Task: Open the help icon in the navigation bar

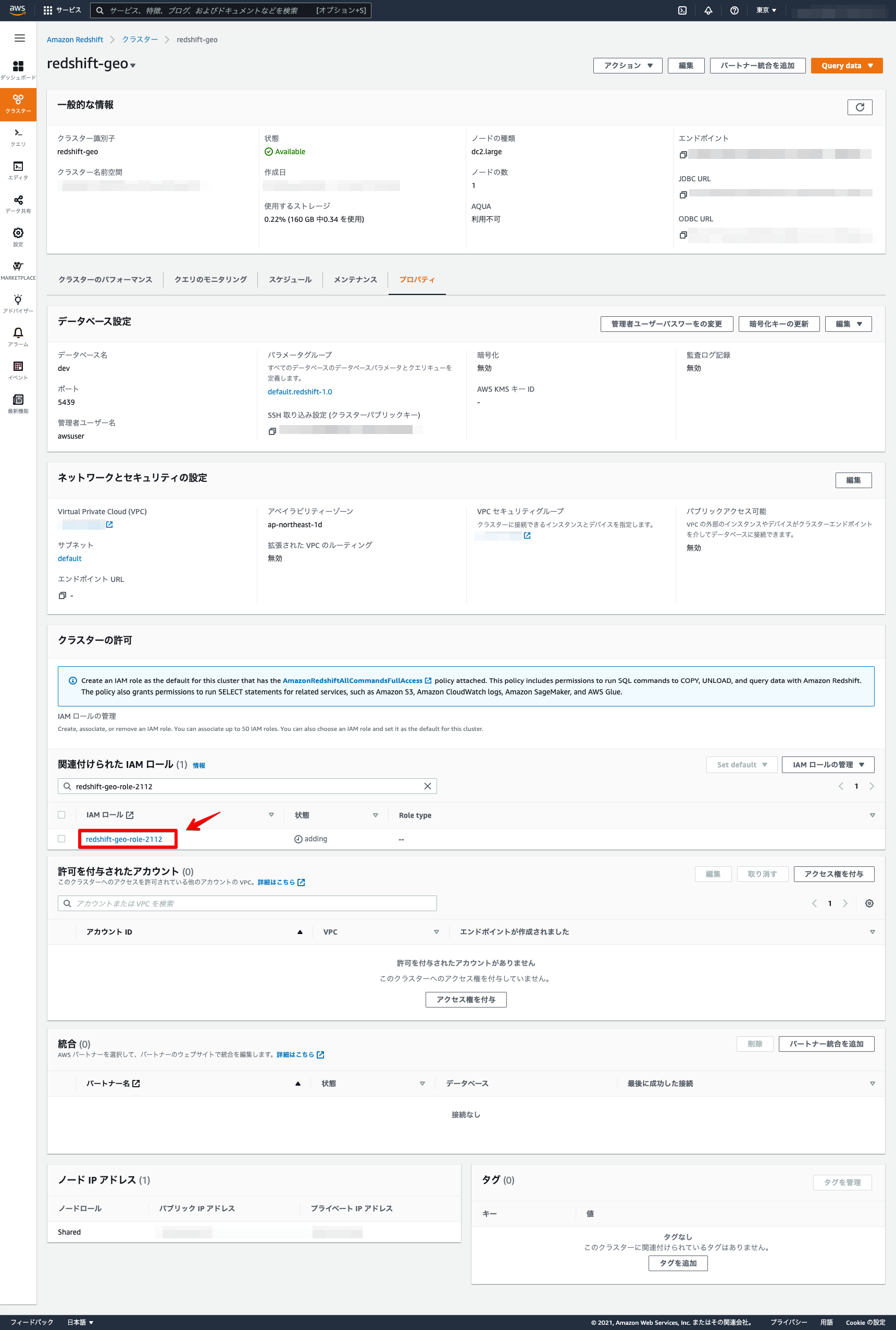Action: click(735, 10)
